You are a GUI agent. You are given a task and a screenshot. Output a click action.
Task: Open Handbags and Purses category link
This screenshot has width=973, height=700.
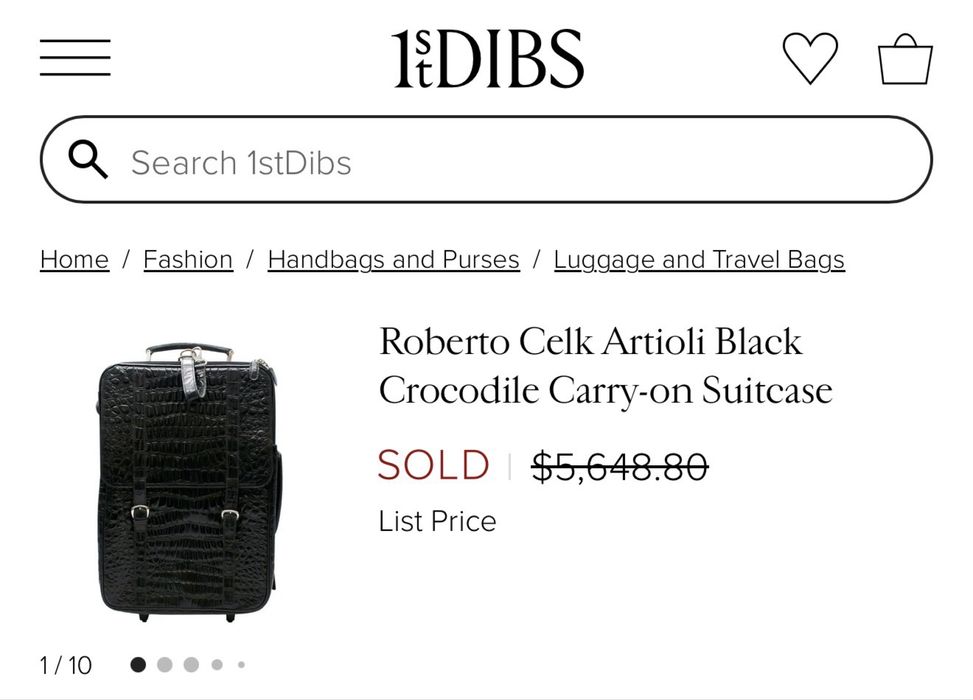coord(393,260)
